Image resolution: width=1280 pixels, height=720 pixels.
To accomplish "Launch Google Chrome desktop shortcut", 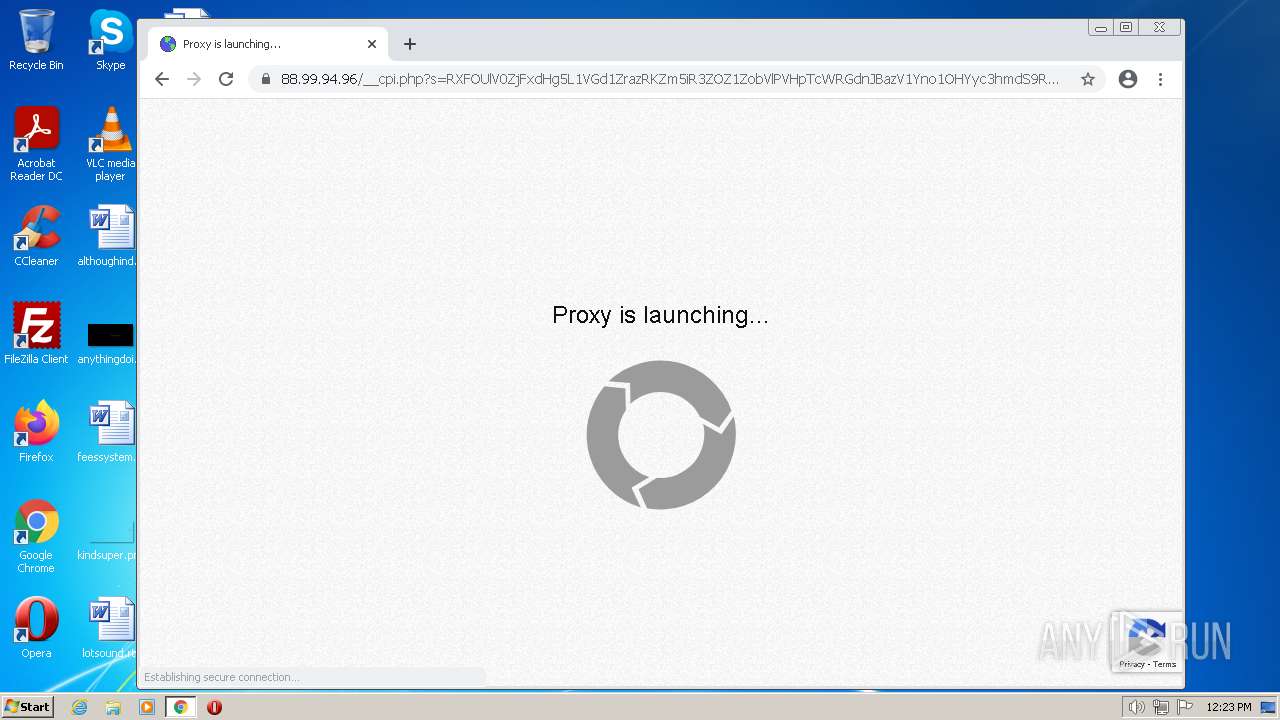I will 36,536.
